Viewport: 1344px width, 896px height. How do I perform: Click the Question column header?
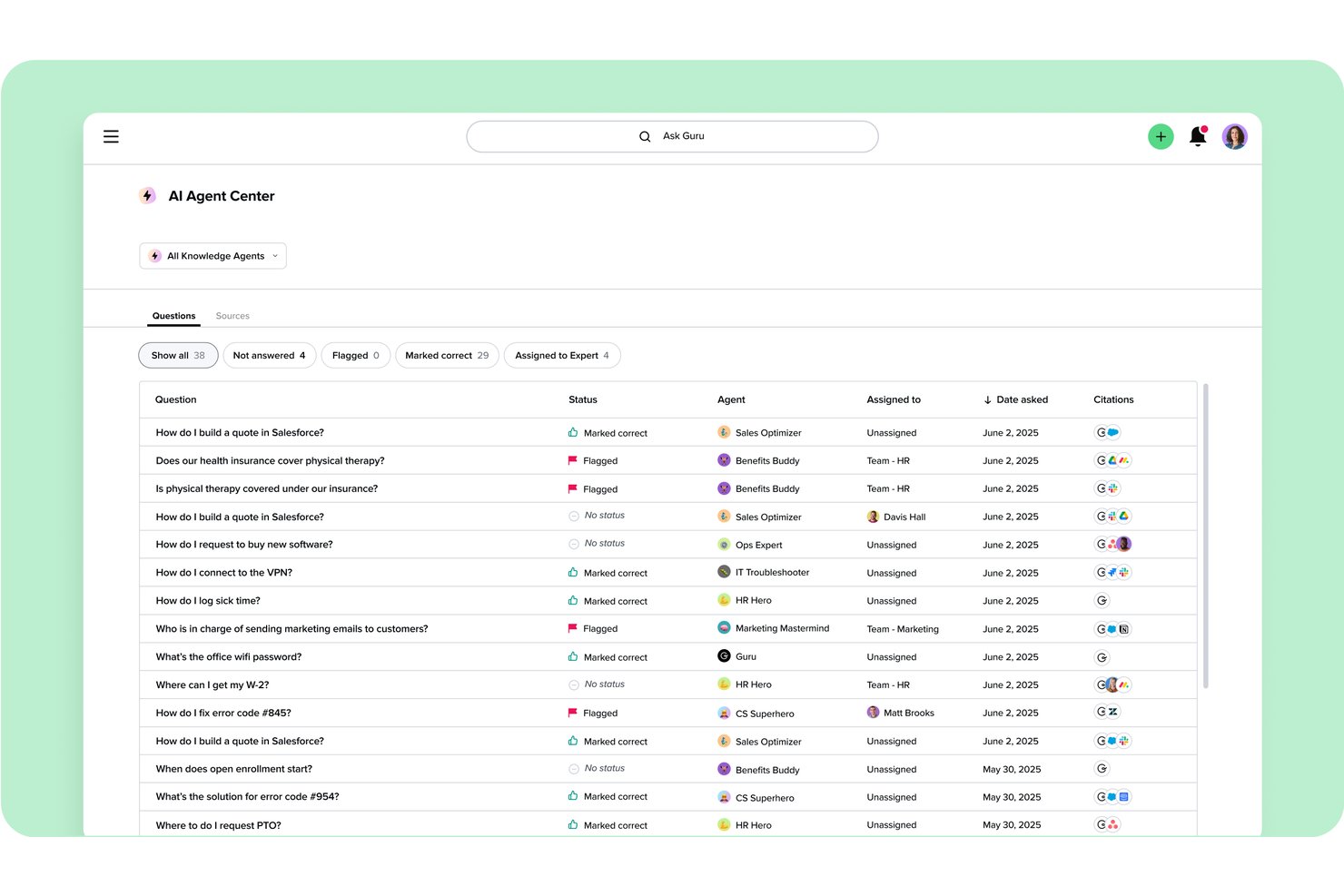point(175,399)
